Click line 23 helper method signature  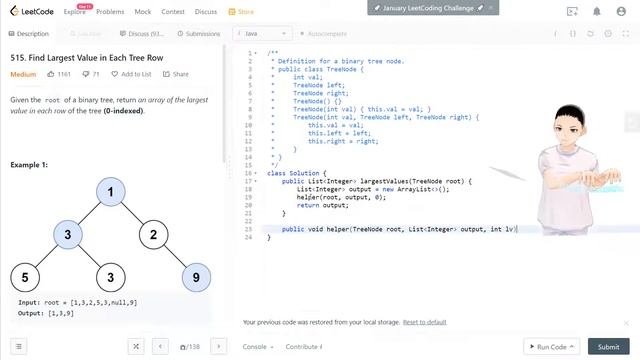(399, 229)
